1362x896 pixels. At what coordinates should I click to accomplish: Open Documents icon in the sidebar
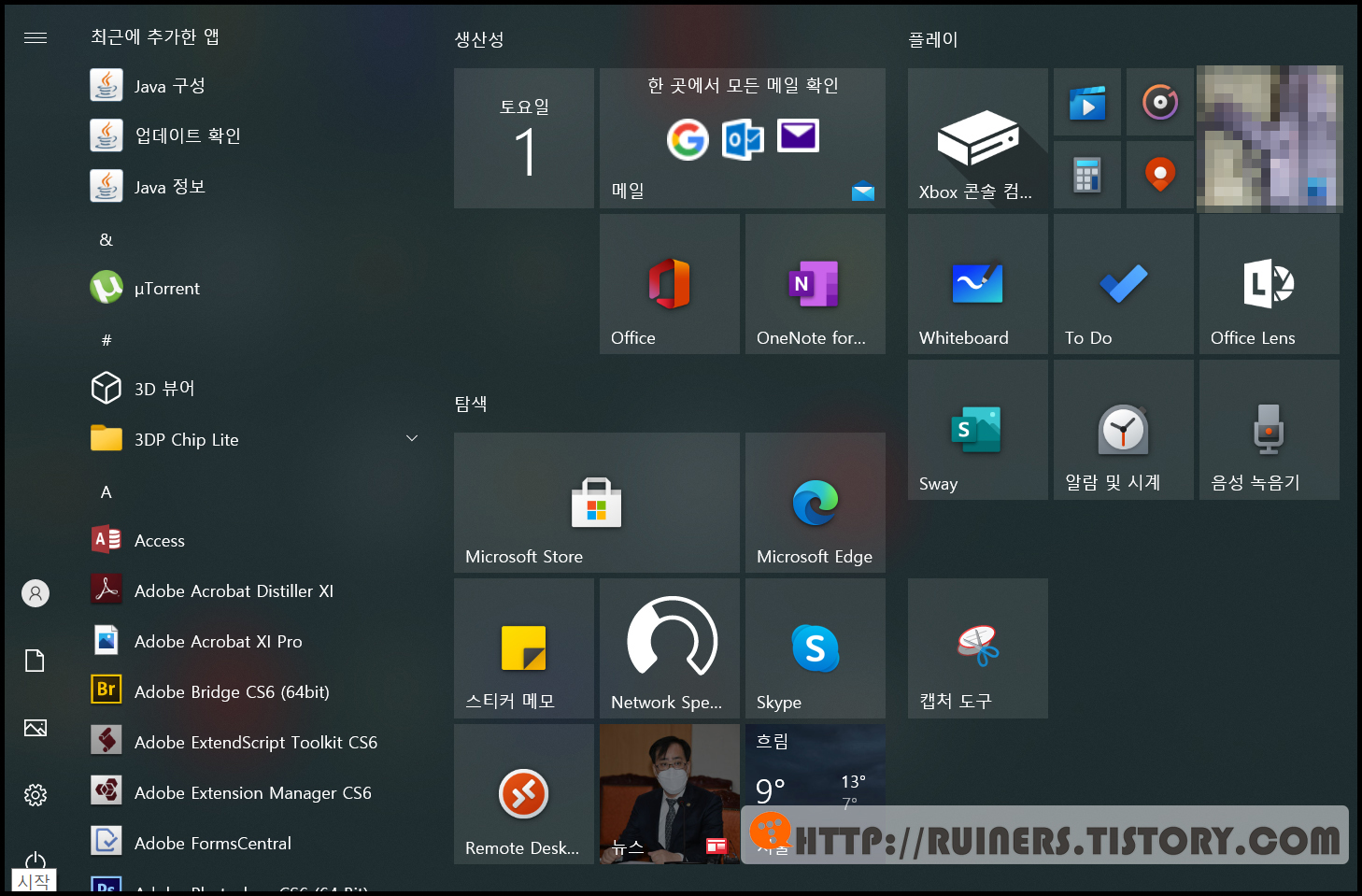tap(35, 661)
